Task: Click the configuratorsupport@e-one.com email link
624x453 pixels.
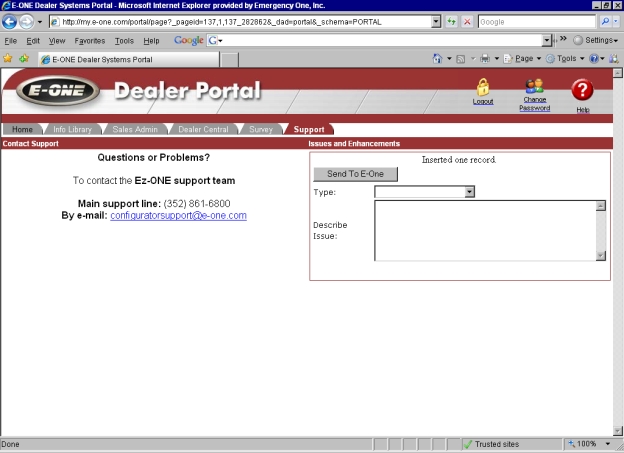Action: point(178,215)
